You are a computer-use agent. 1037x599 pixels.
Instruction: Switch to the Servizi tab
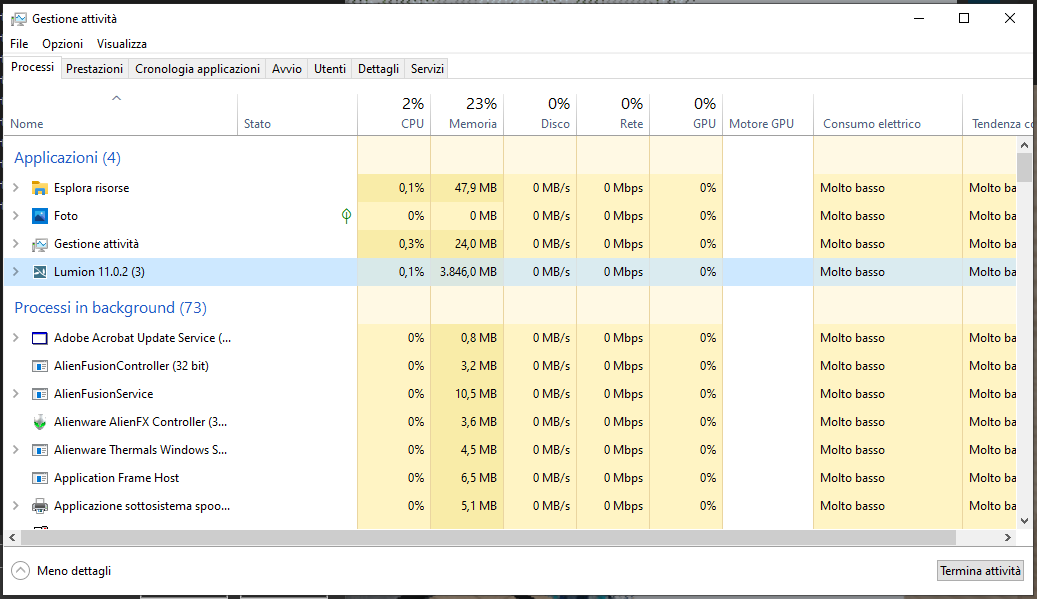[x=427, y=69]
